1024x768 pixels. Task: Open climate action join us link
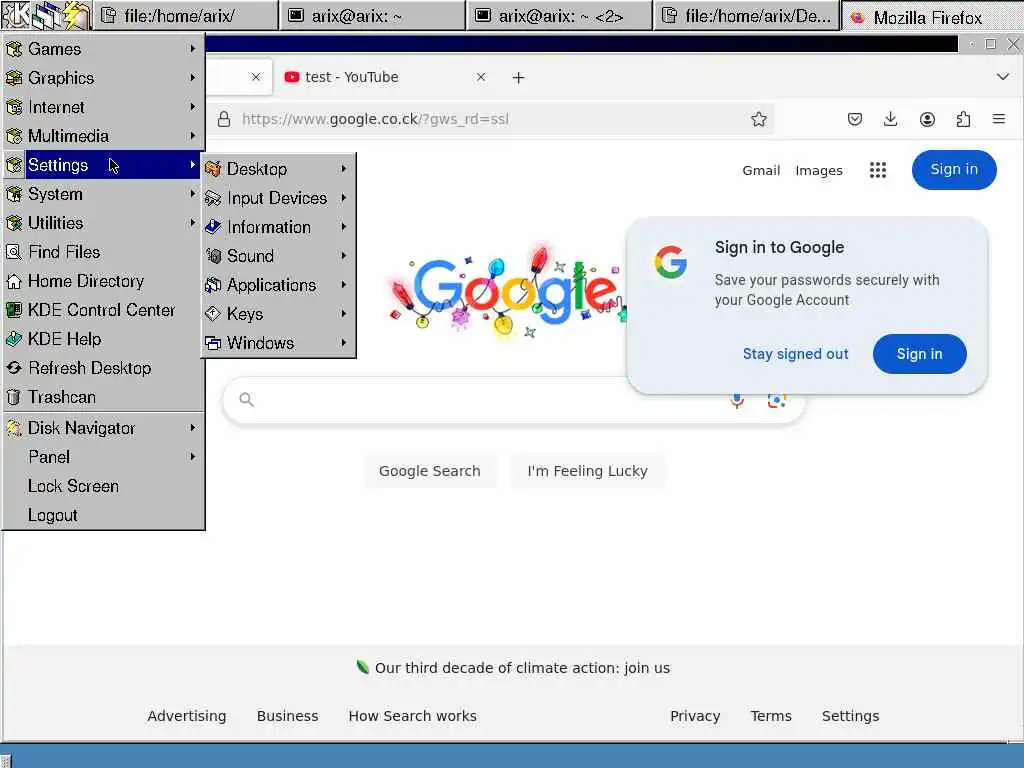(x=522, y=668)
